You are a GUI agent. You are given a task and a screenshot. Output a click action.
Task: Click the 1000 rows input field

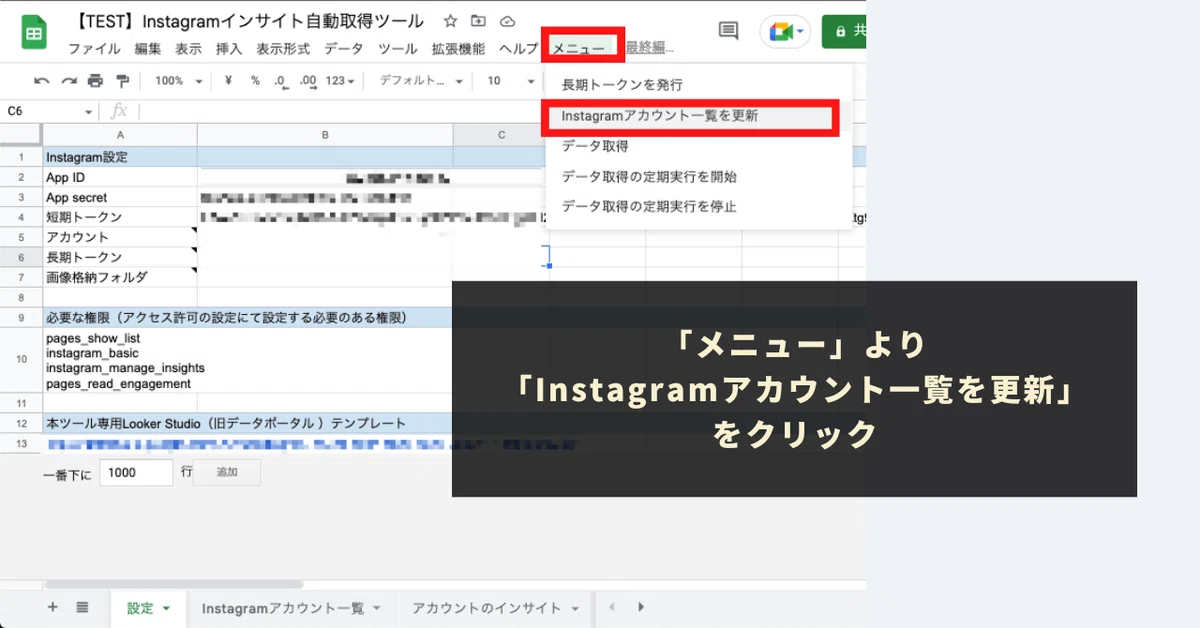coord(136,473)
